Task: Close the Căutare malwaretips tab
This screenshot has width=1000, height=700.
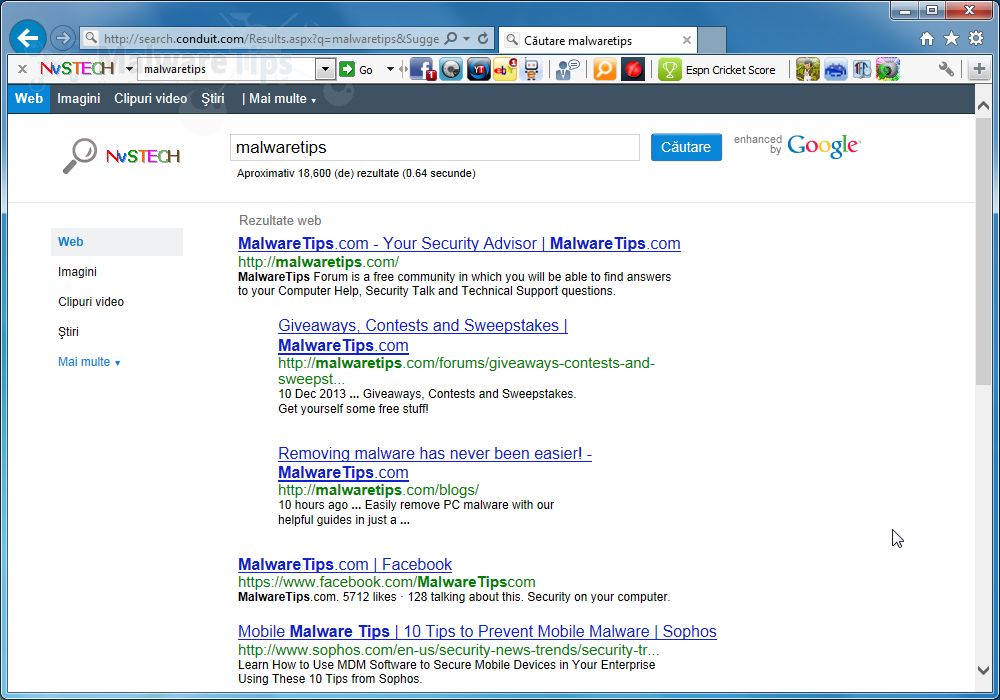Action: pos(687,40)
